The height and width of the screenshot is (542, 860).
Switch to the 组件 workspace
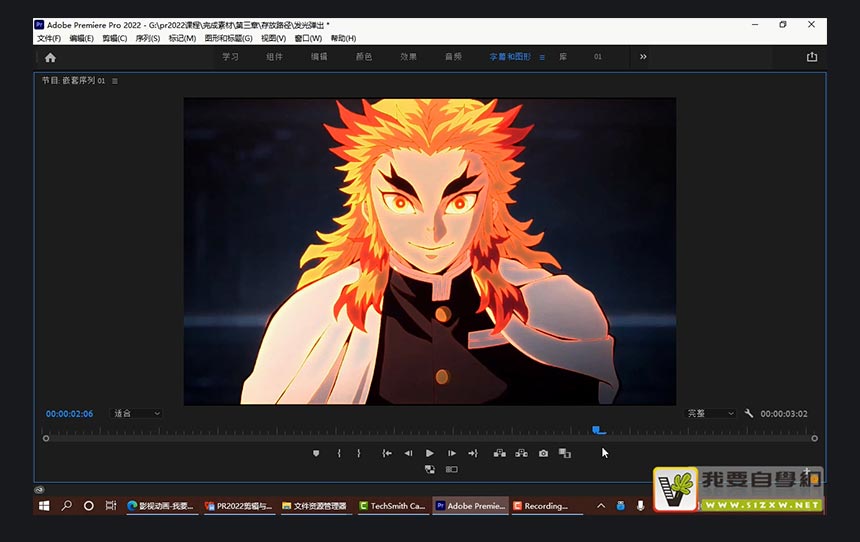(274, 57)
